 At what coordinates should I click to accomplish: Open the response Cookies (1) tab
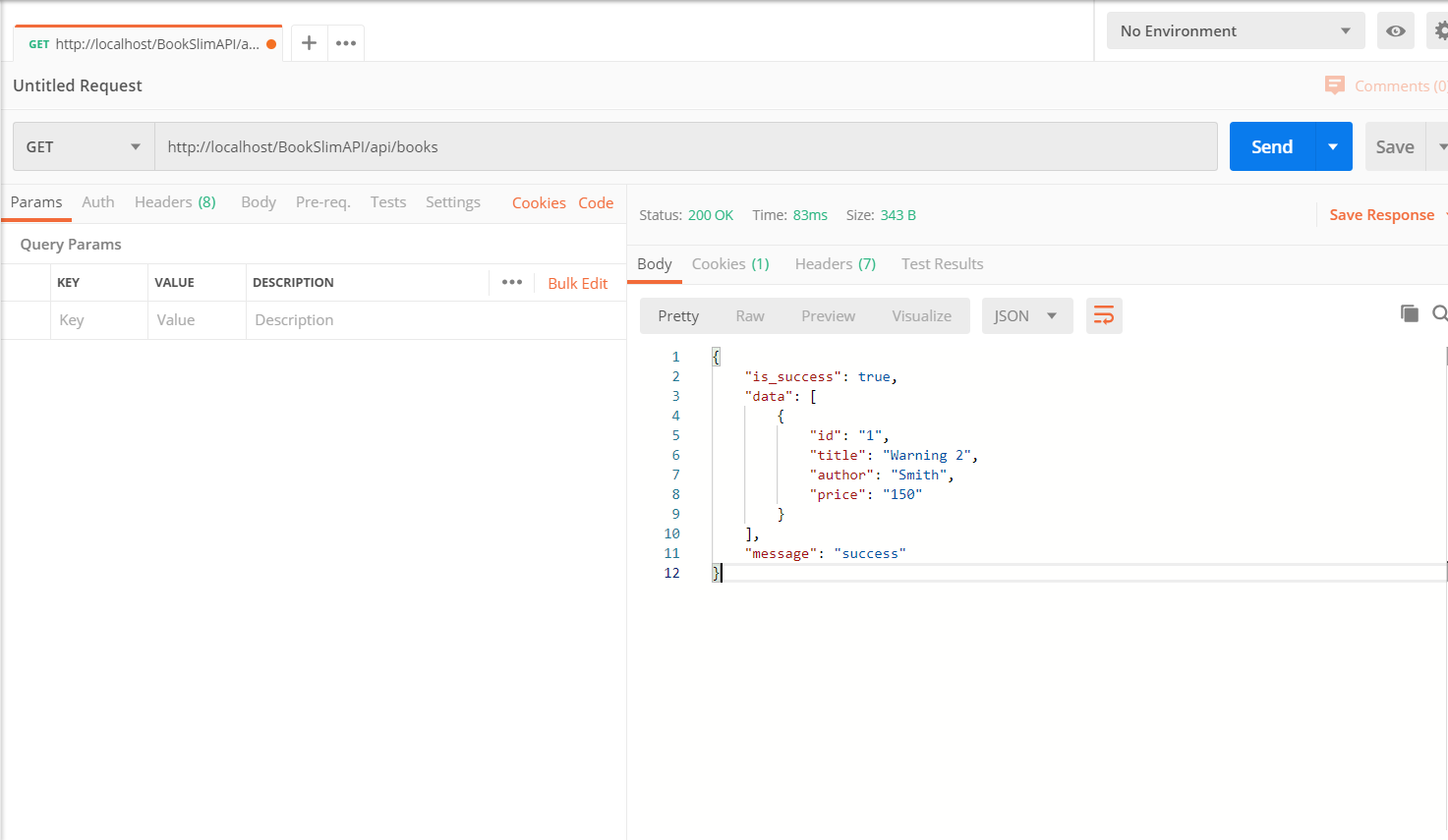pyautogui.click(x=730, y=263)
